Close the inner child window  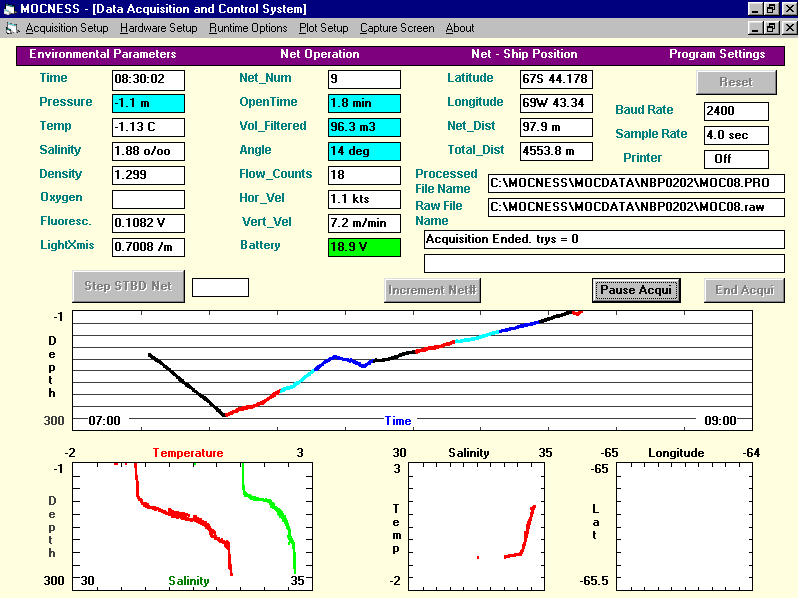(x=789, y=28)
